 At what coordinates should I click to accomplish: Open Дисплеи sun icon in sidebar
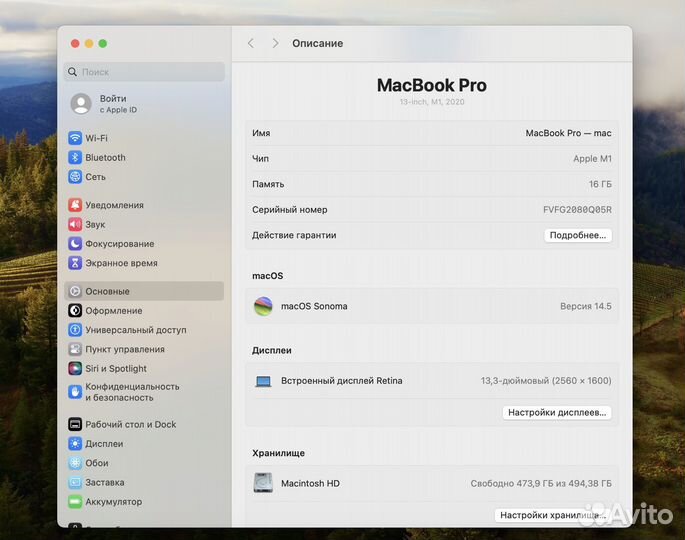pyautogui.click(x=75, y=443)
